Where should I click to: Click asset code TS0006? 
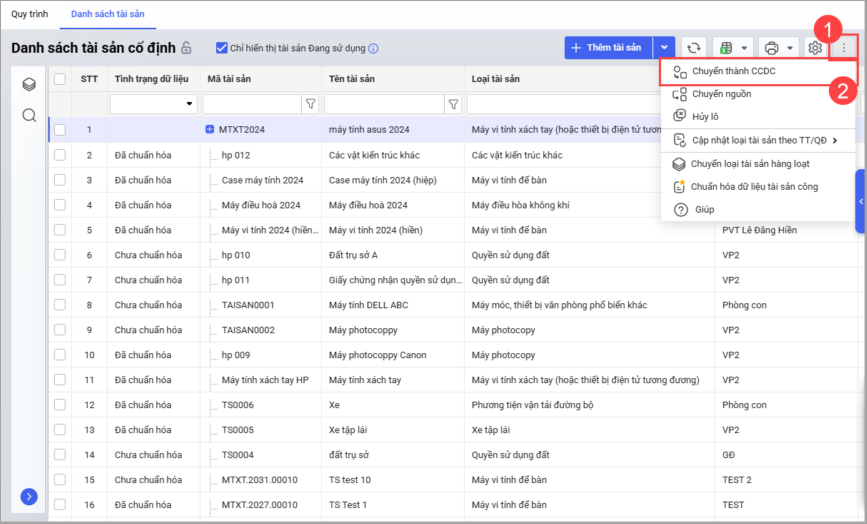tap(238, 405)
